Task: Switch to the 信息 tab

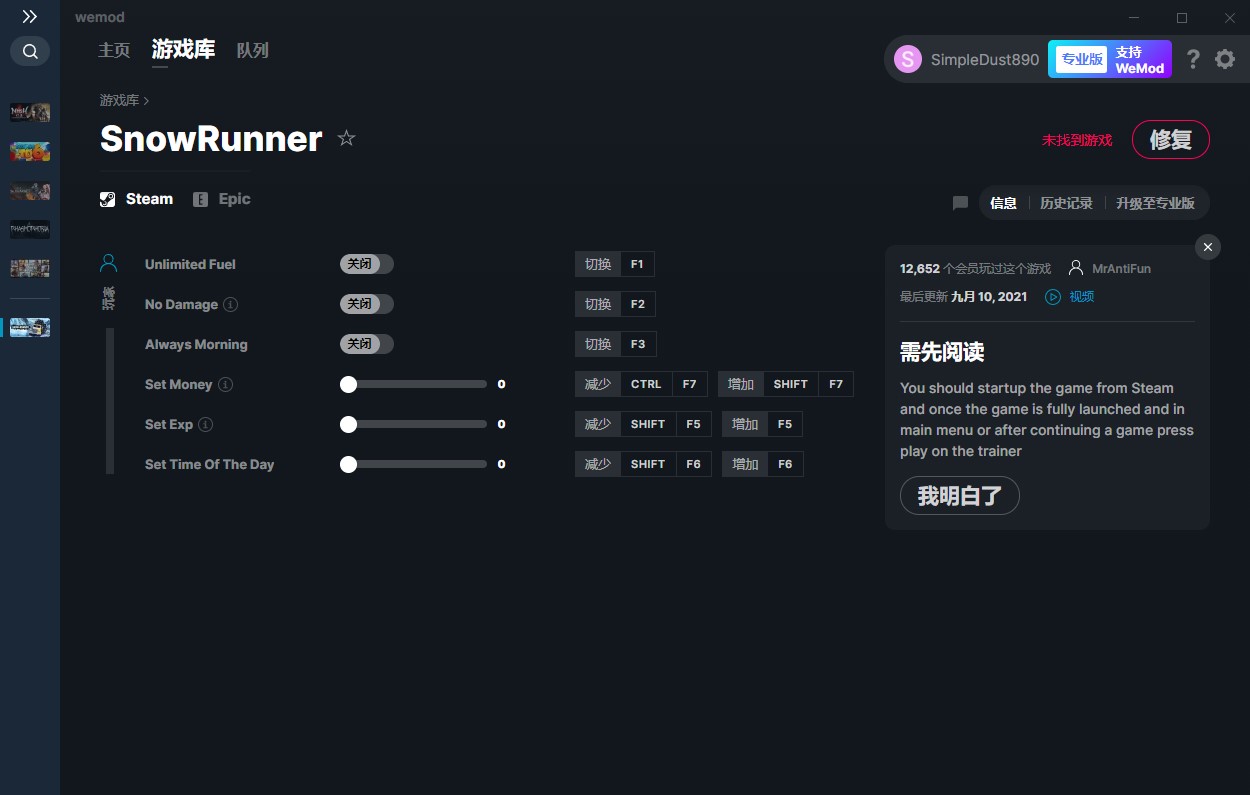Action: 1003,203
